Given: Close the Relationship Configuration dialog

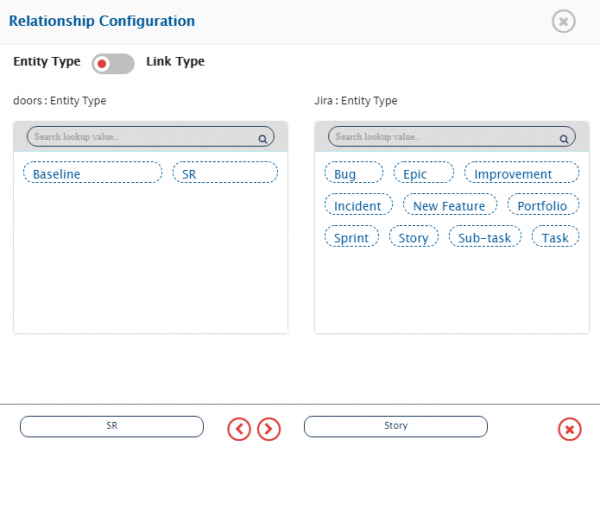Looking at the screenshot, I should coord(563,21).
